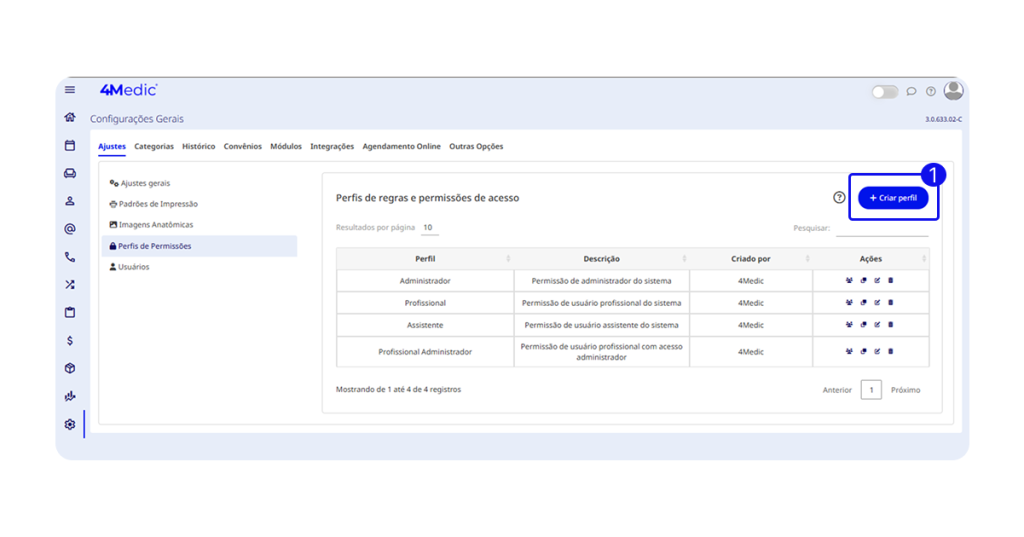The height and width of the screenshot is (537, 1024).
Task: Focus the Pesquisar search field
Action: click(x=881, y=229)
